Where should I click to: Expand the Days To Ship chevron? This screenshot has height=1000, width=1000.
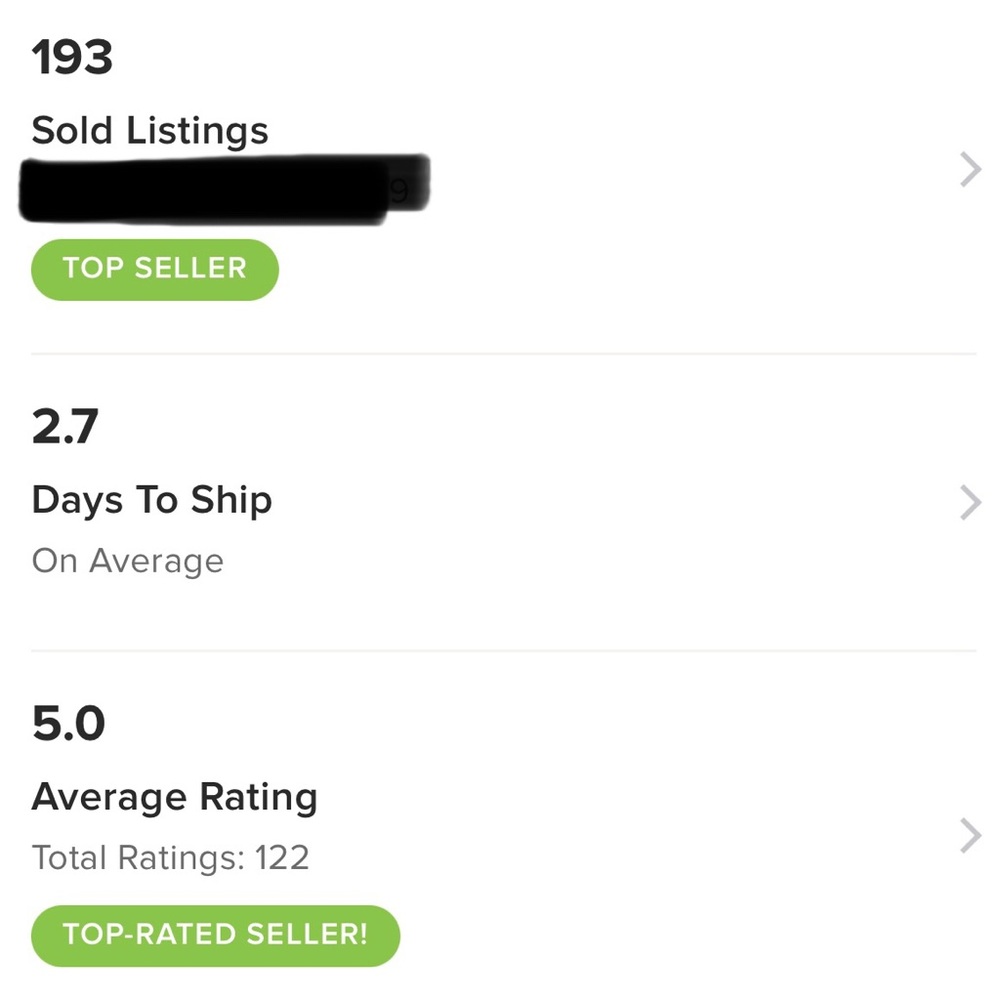tap(969, 503)
